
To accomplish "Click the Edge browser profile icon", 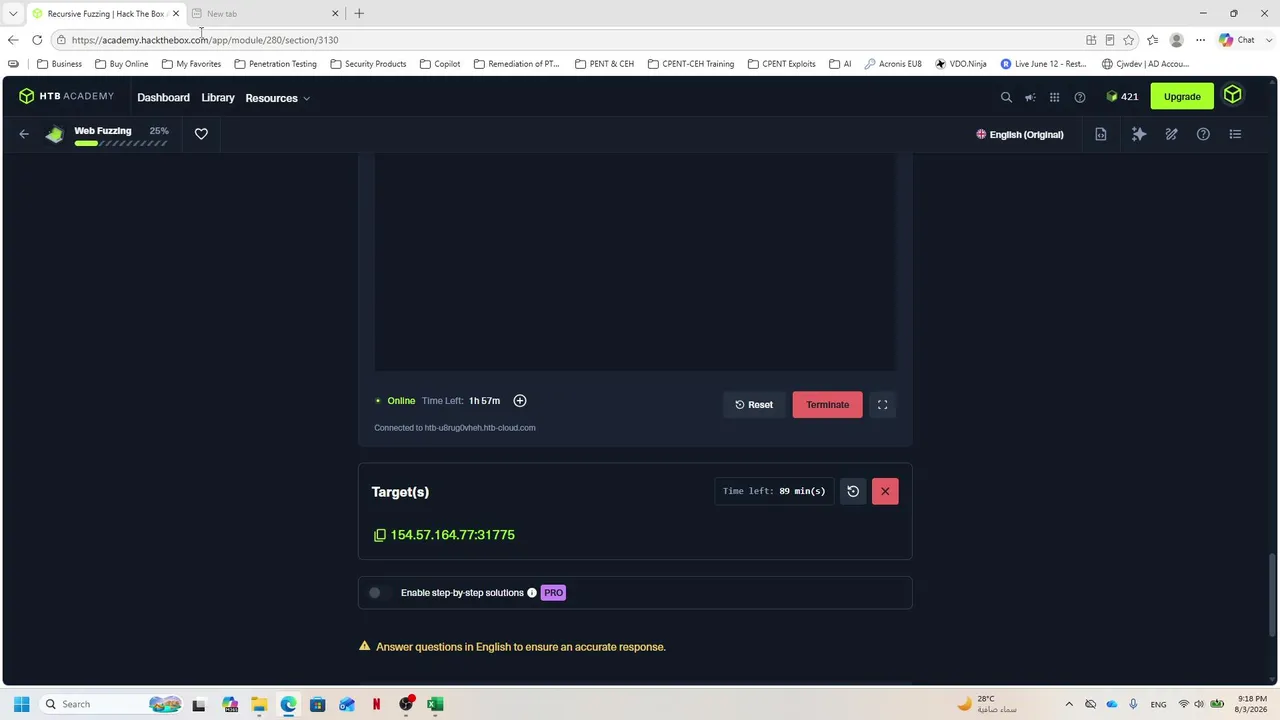I will (1176, 40).
